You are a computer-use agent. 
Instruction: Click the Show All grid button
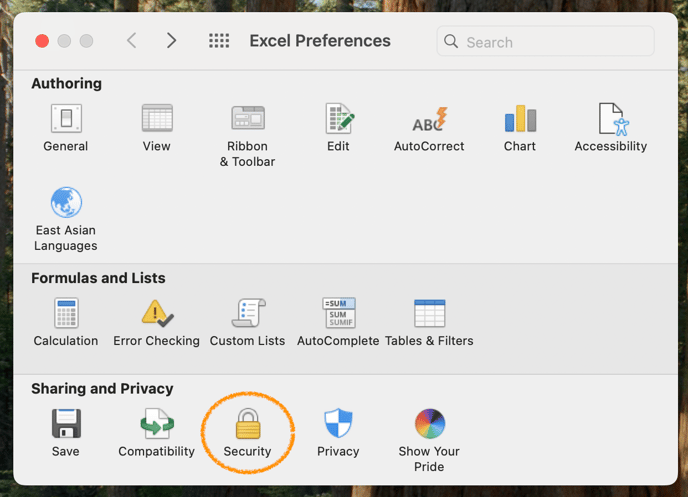tap(219, 41)
